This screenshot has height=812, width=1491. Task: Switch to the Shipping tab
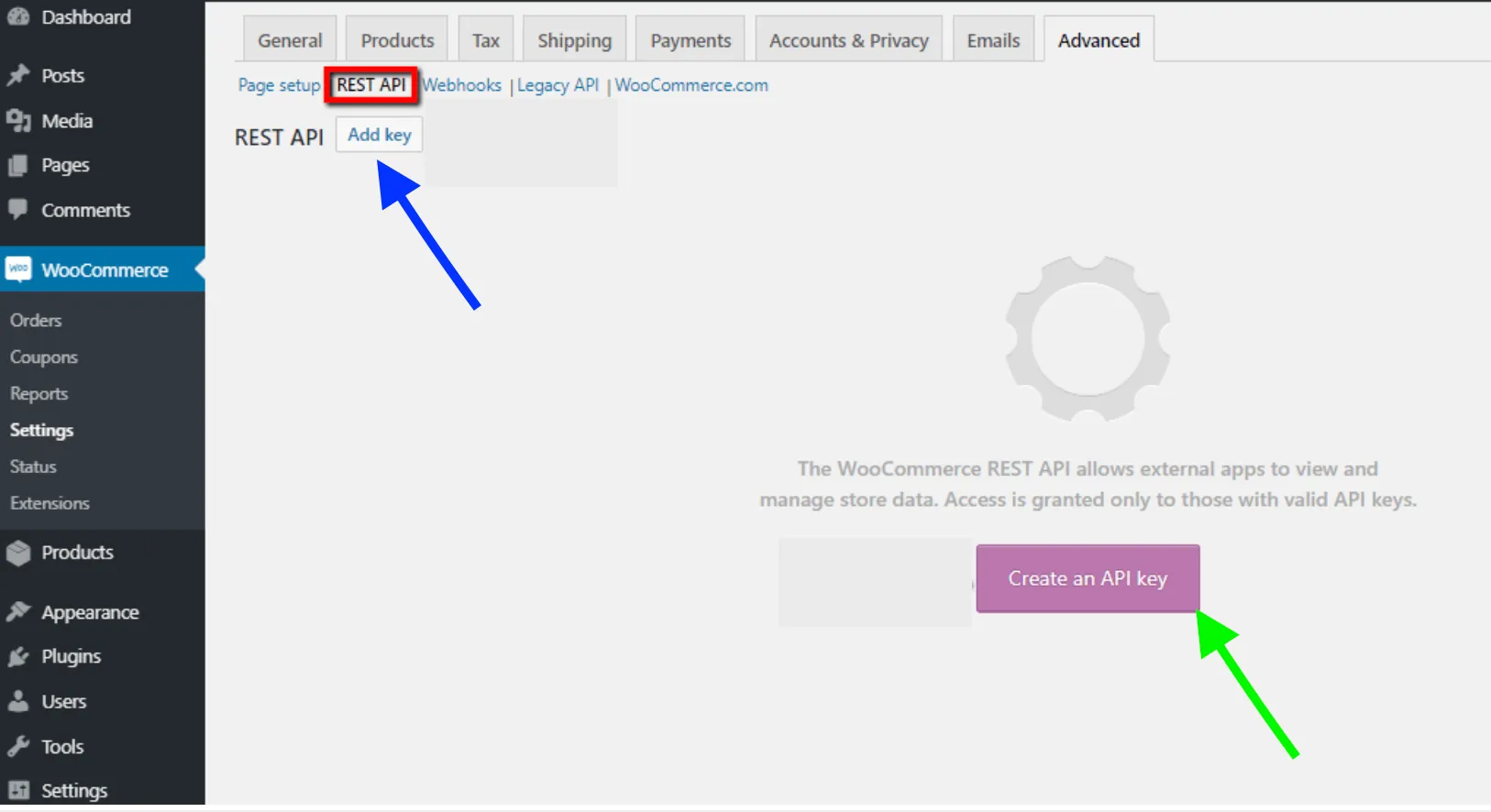point(574,39)
